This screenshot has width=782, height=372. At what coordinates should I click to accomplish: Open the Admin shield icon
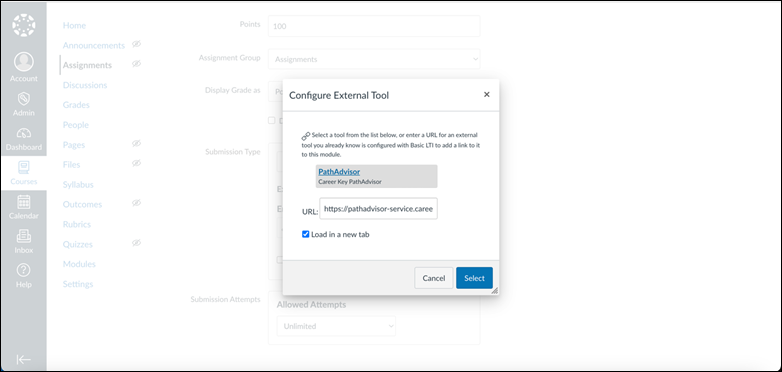pos(23,98)
